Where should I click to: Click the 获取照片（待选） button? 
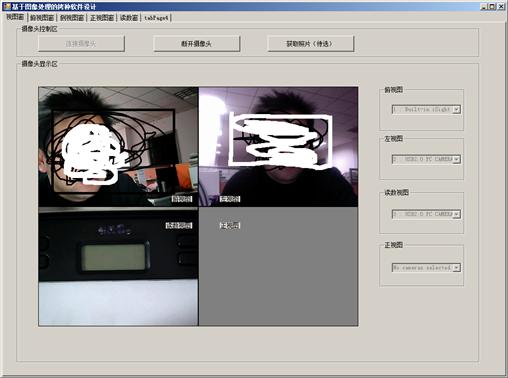(310, 44)
